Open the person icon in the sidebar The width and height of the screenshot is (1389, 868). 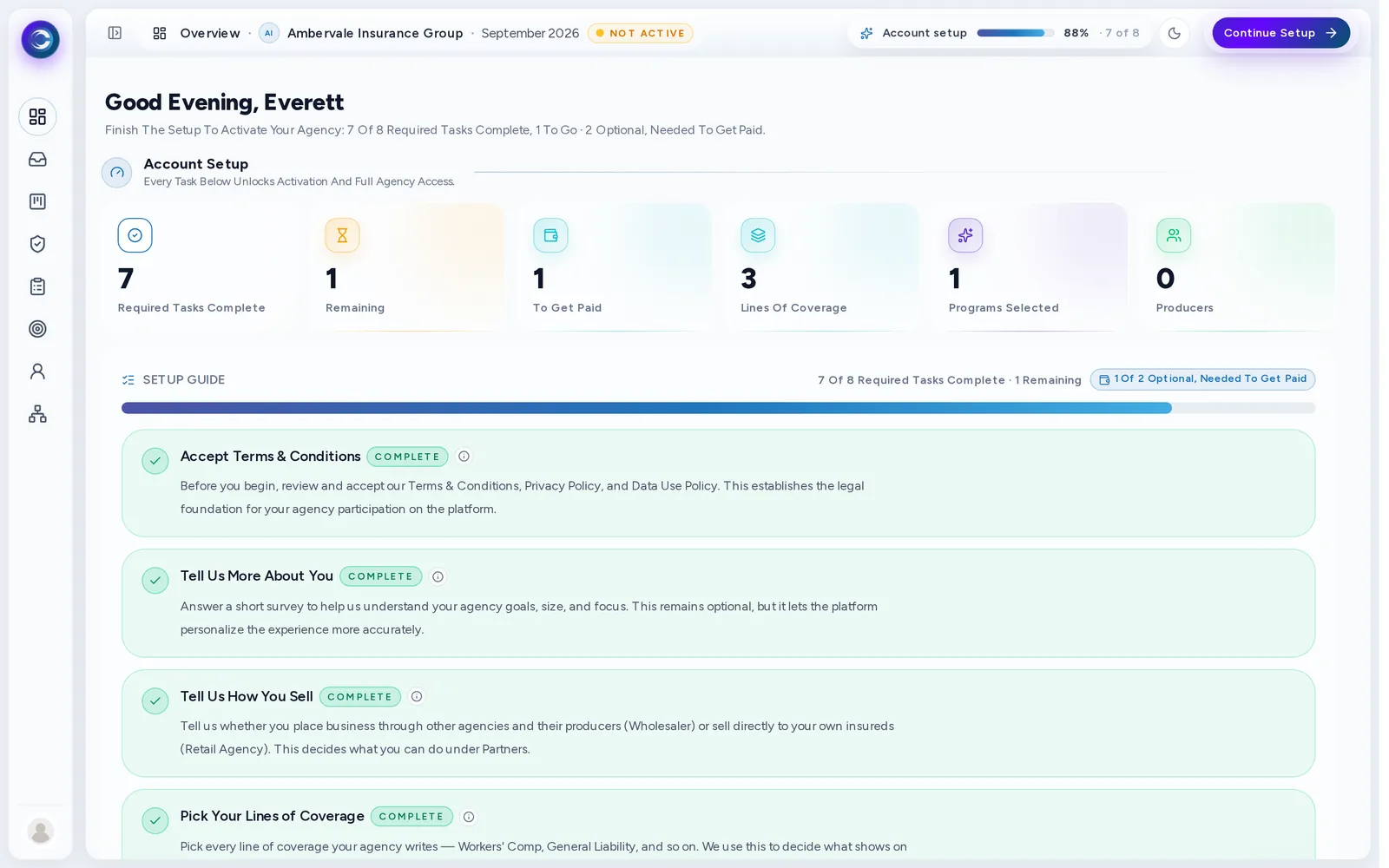[x=37, y=372]
